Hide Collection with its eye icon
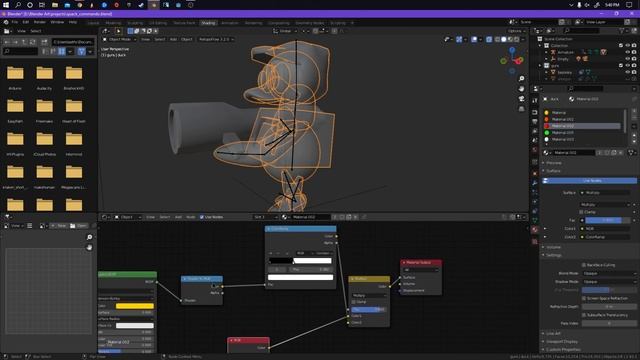 pyautogui.click(x=627, y=46)
